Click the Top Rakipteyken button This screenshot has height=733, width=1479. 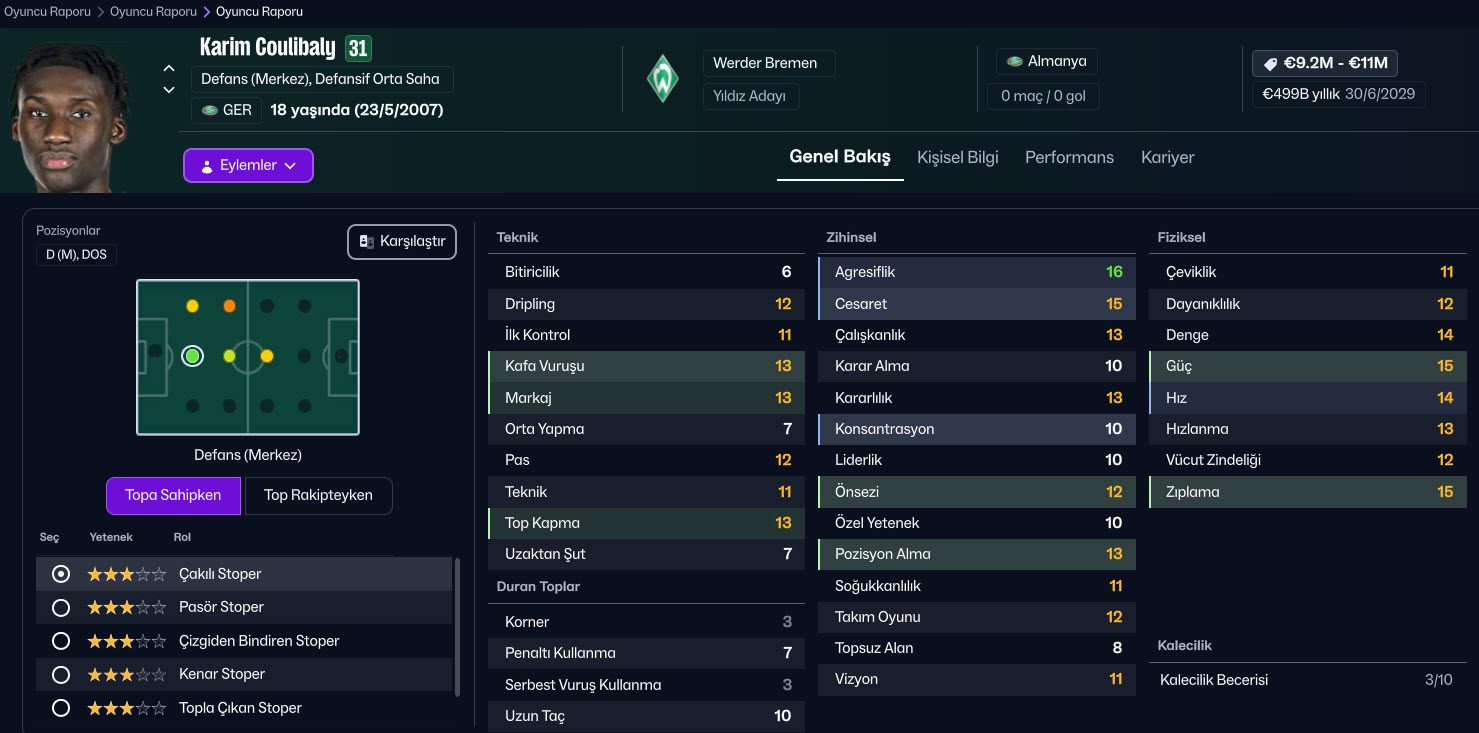pyautogui.click(x=318, y=495)
